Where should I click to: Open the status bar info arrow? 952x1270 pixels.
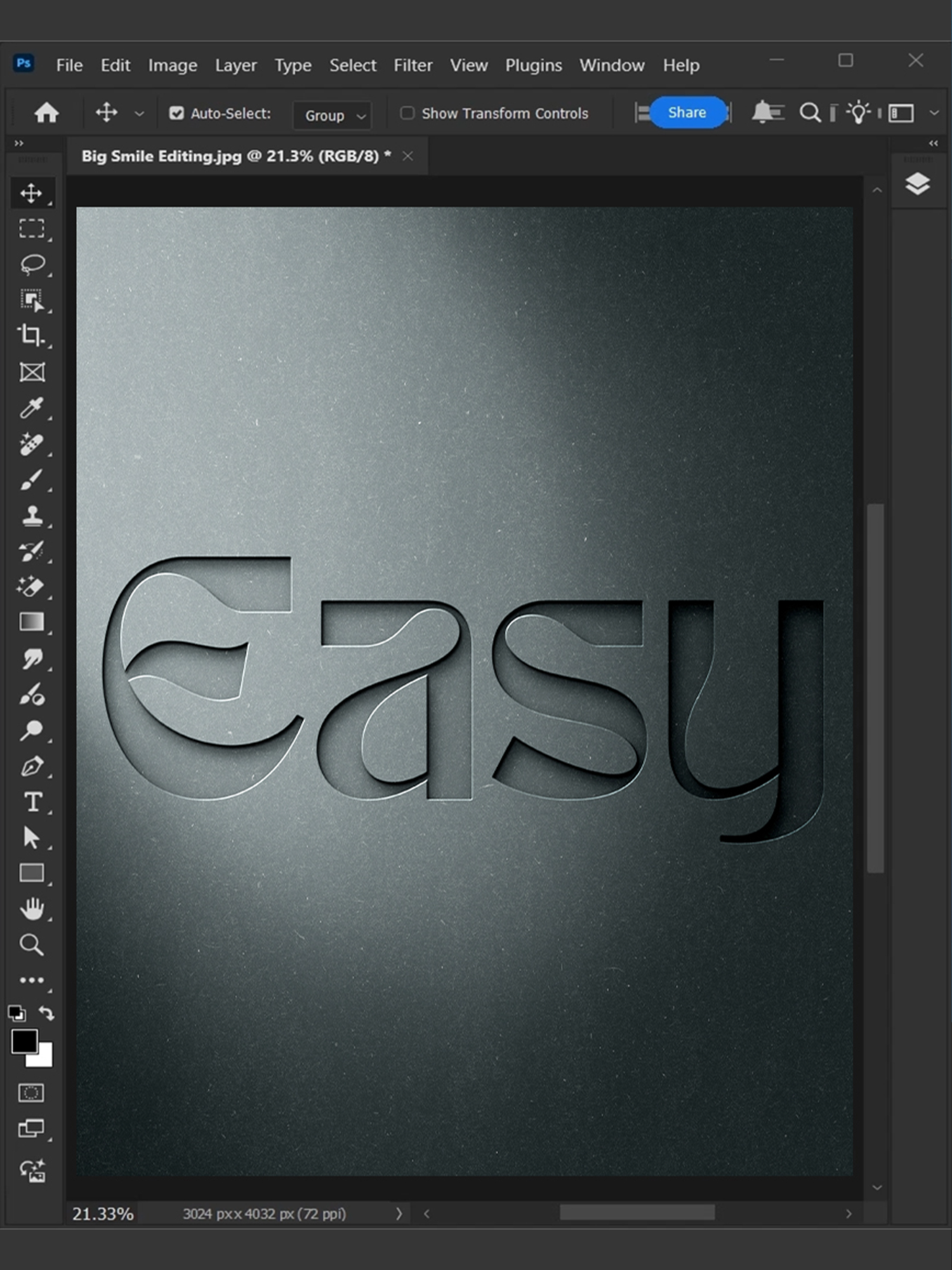tap(399, 1213)
